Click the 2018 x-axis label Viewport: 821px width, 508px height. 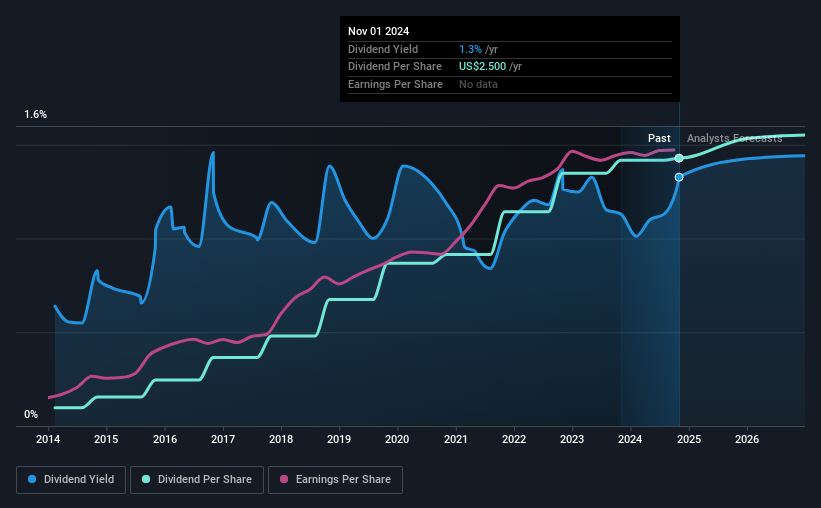point(281,439)
